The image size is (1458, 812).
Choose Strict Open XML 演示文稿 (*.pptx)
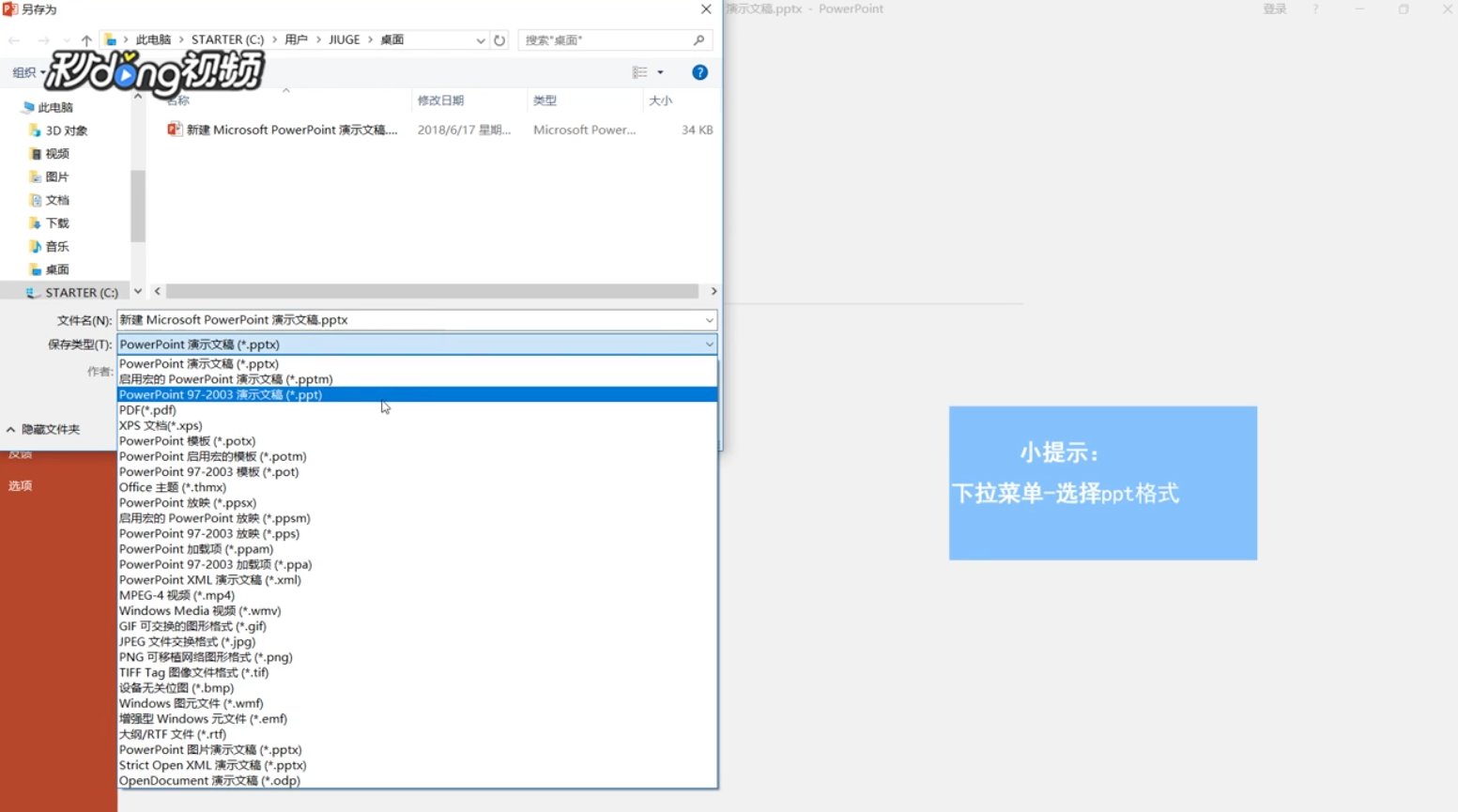coord(417,766)
